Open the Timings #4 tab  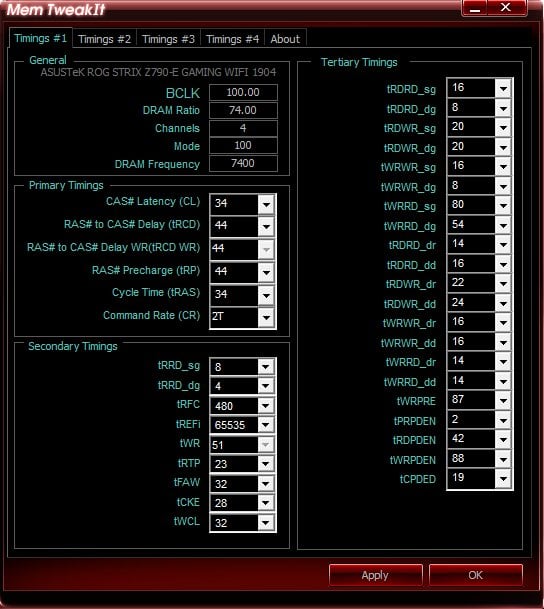232,39
